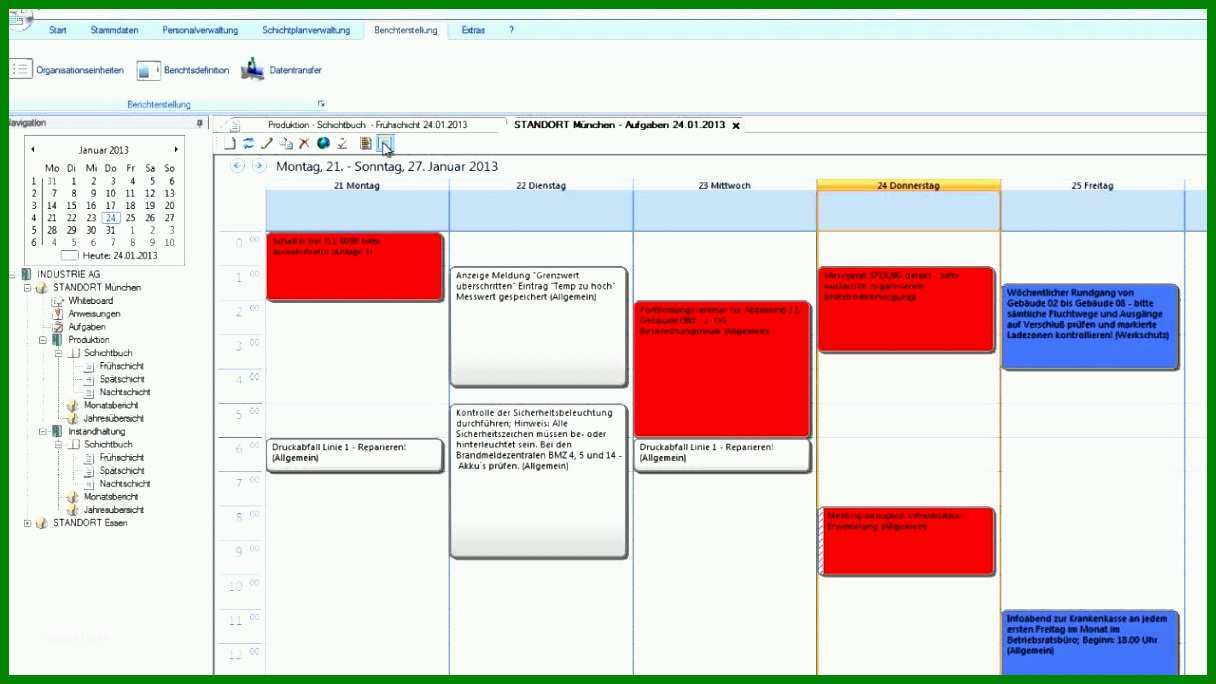Open Berichtsdefinition in the ribbon
The image size is (1216, 684).
coord(183,70)
